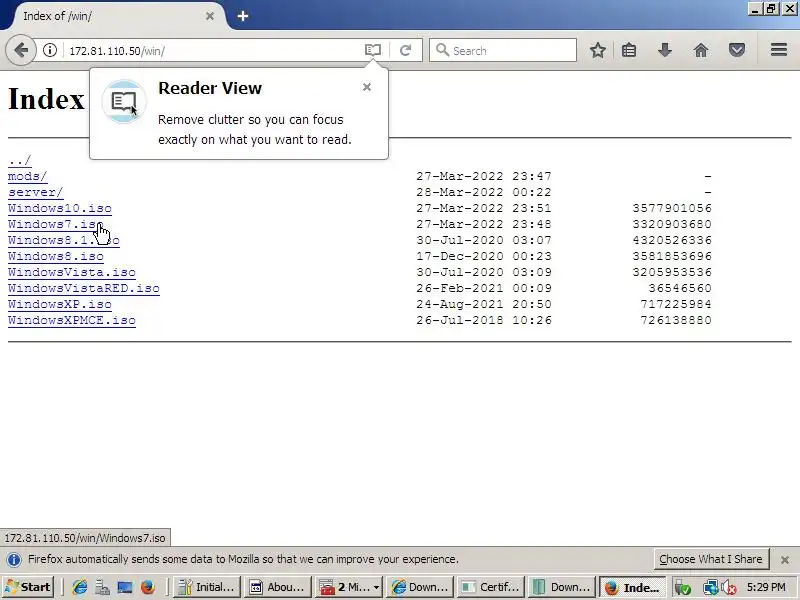
Task: Click into the Search box
Action: point(503,51)
